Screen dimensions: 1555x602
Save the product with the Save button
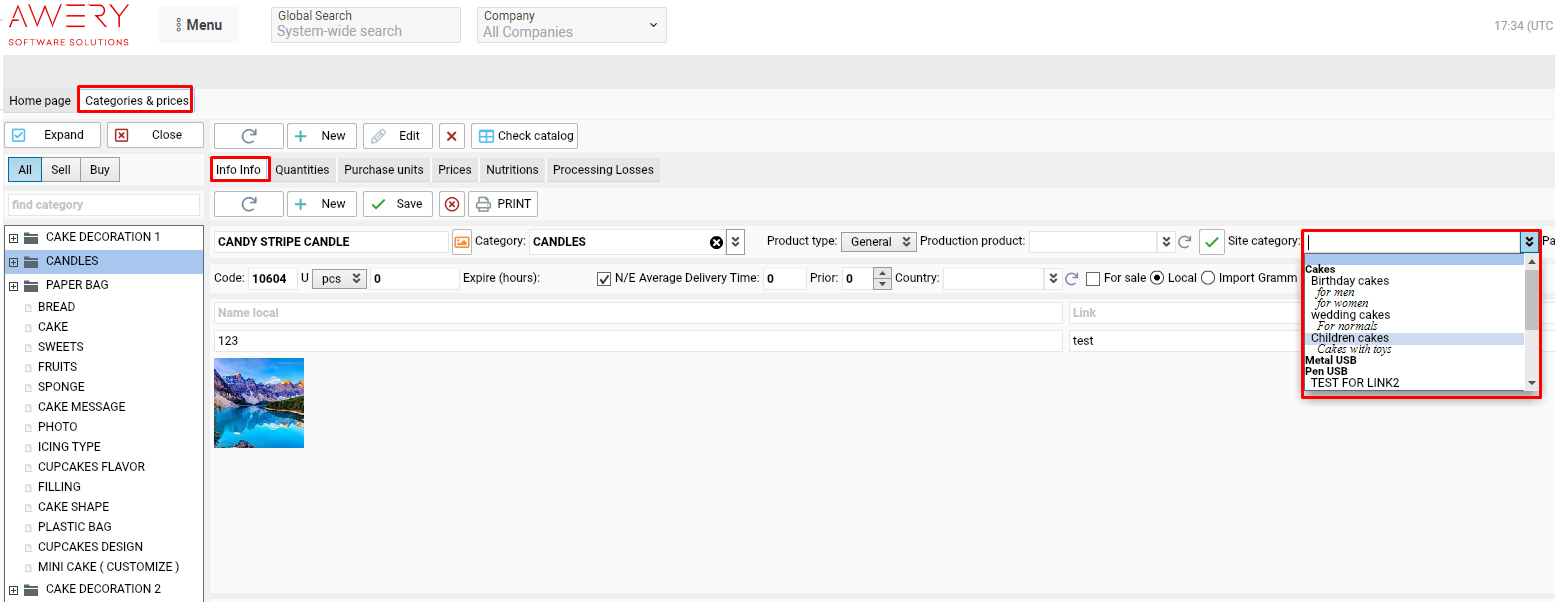(x=397, y=203)
